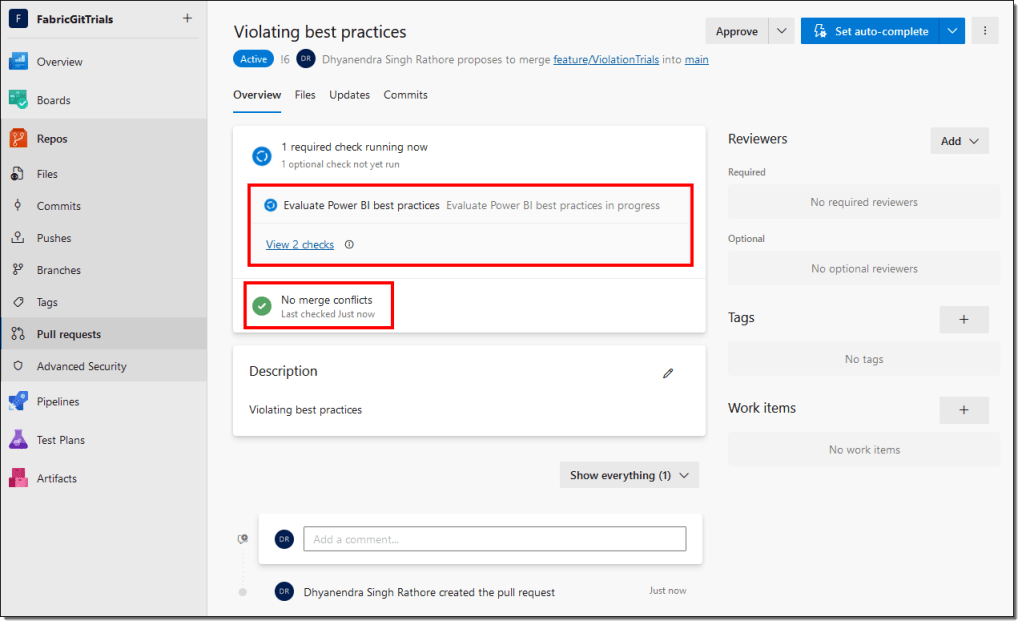Switch to the Commits tab

(x=405, y=95)
